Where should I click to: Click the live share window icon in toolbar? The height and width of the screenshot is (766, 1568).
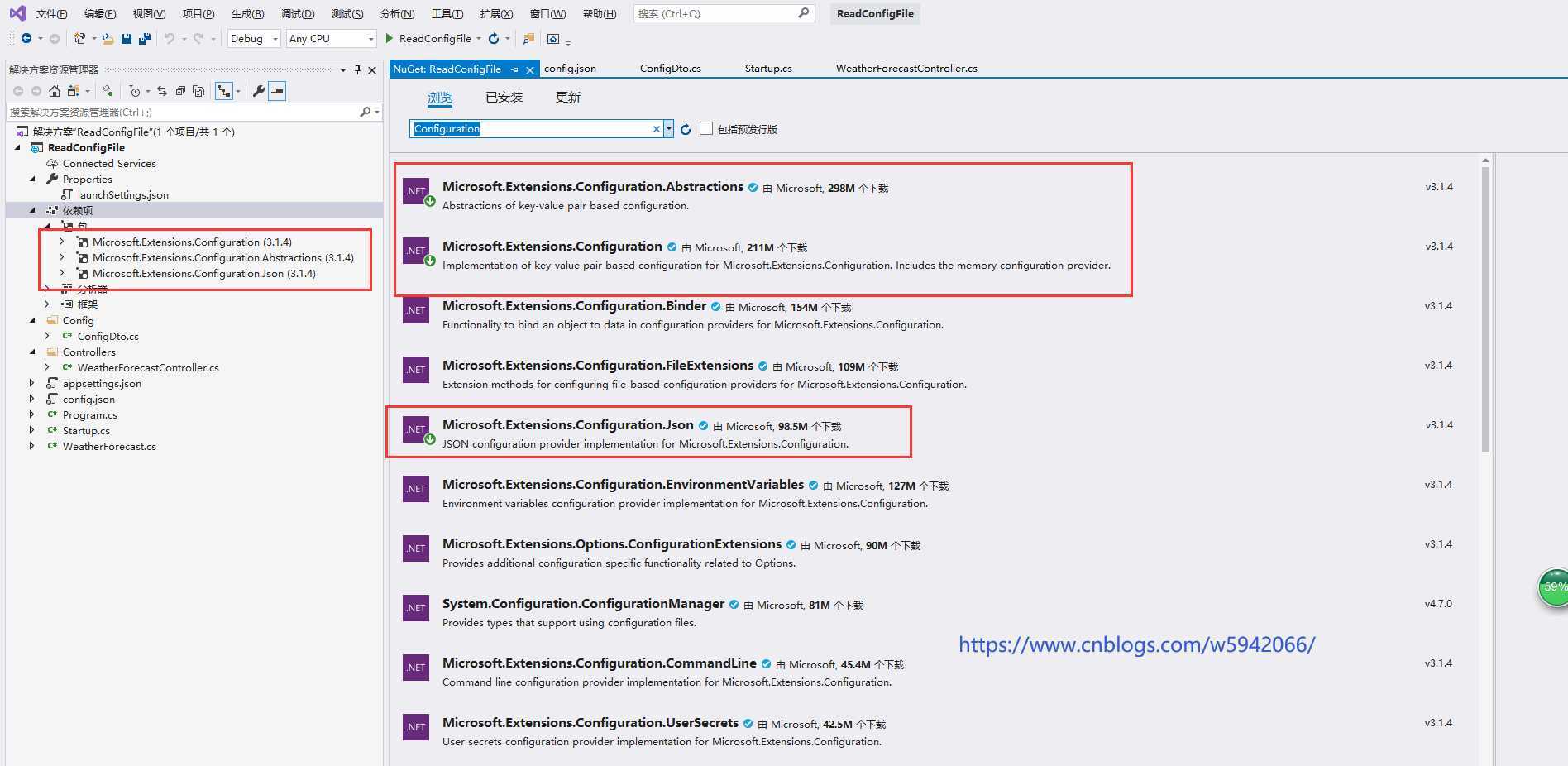point(553,38)
